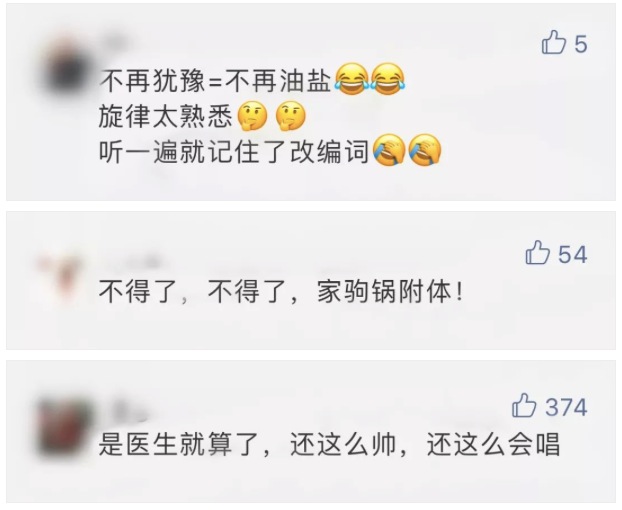622x510 pixels.
Task: Like the comment showing 5 likes
Action: [554, 42]
